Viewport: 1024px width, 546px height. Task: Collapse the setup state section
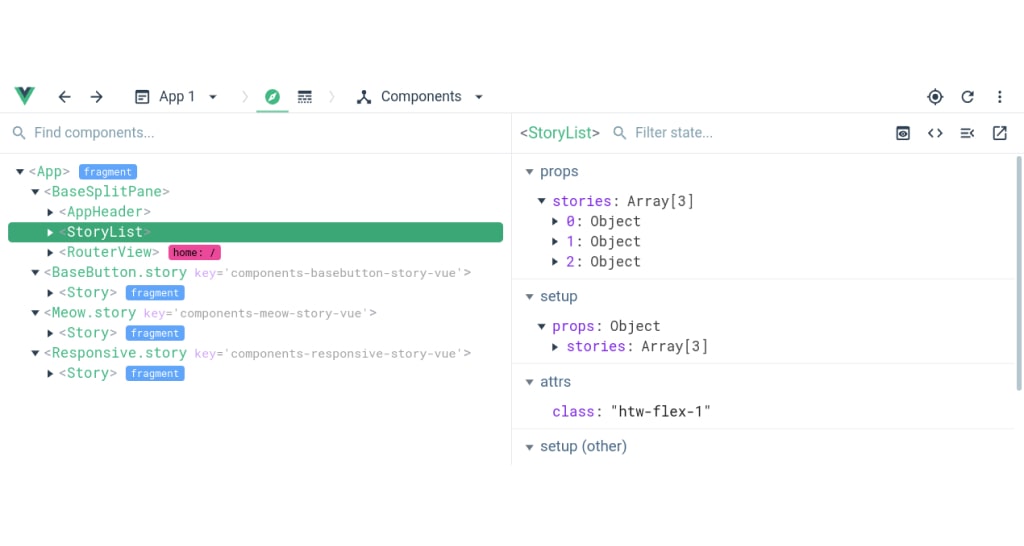[530, 297]
